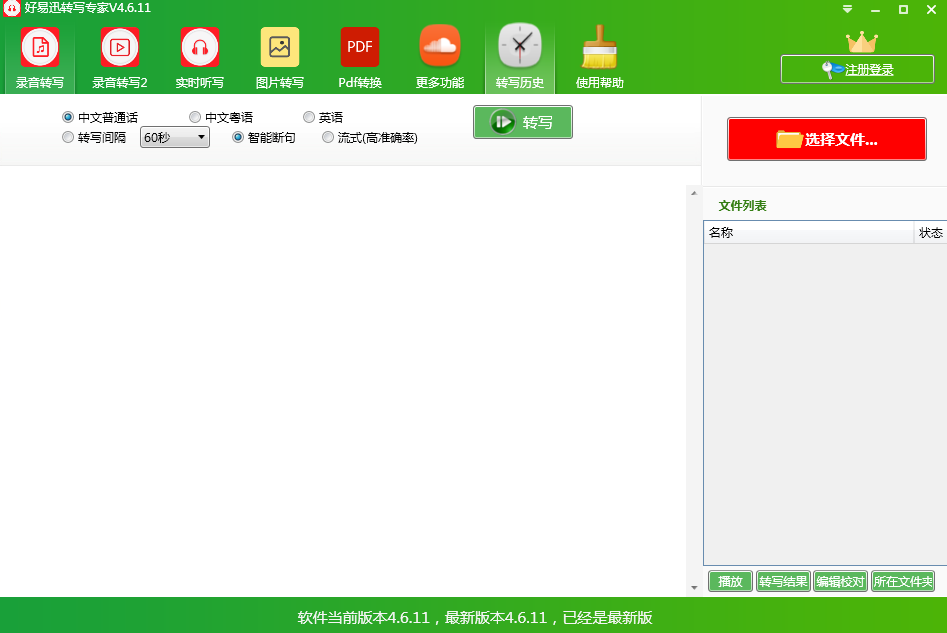947x633 pixels.
Task: Sort file list by 状态 column
Action: (931, 232)
